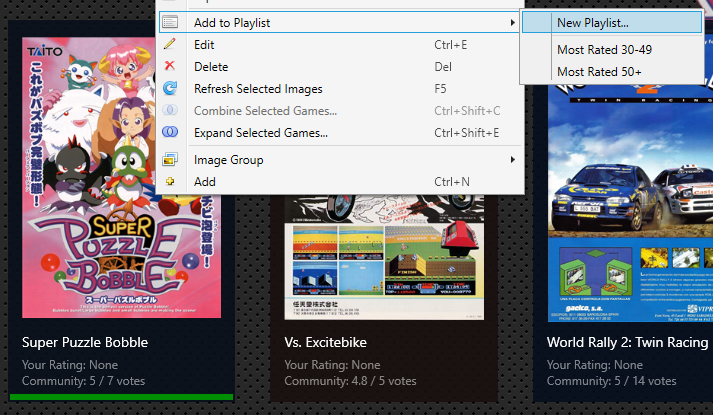
Task: Add game to Most Rated 30-49 playlist
Action: [x=612, y=50]
